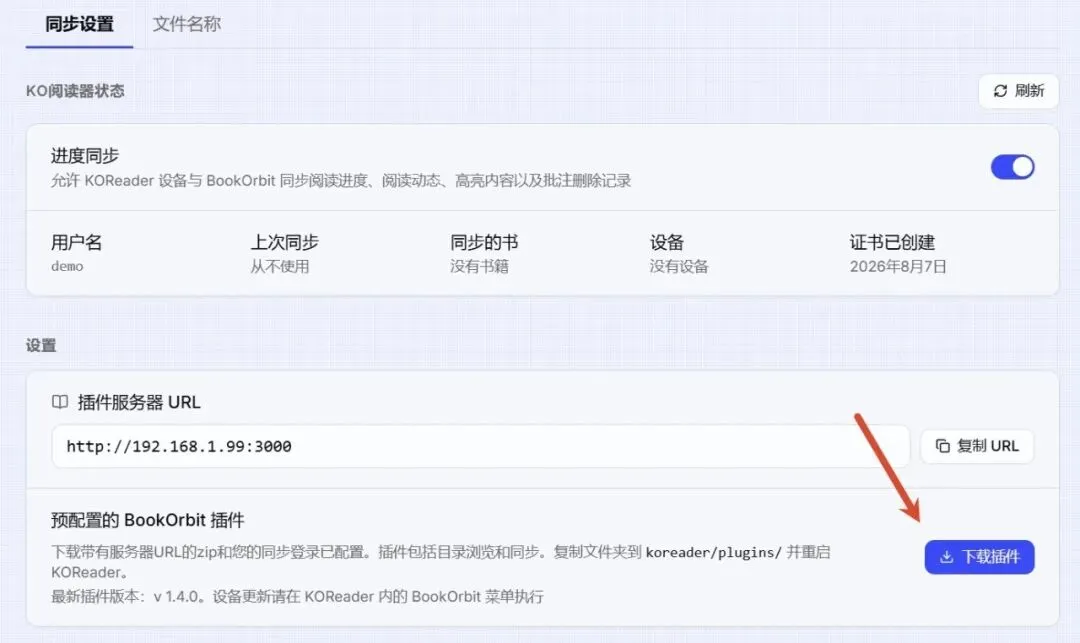Click the refresh arrows icon in 刷新

click(x=1000, y=91)
